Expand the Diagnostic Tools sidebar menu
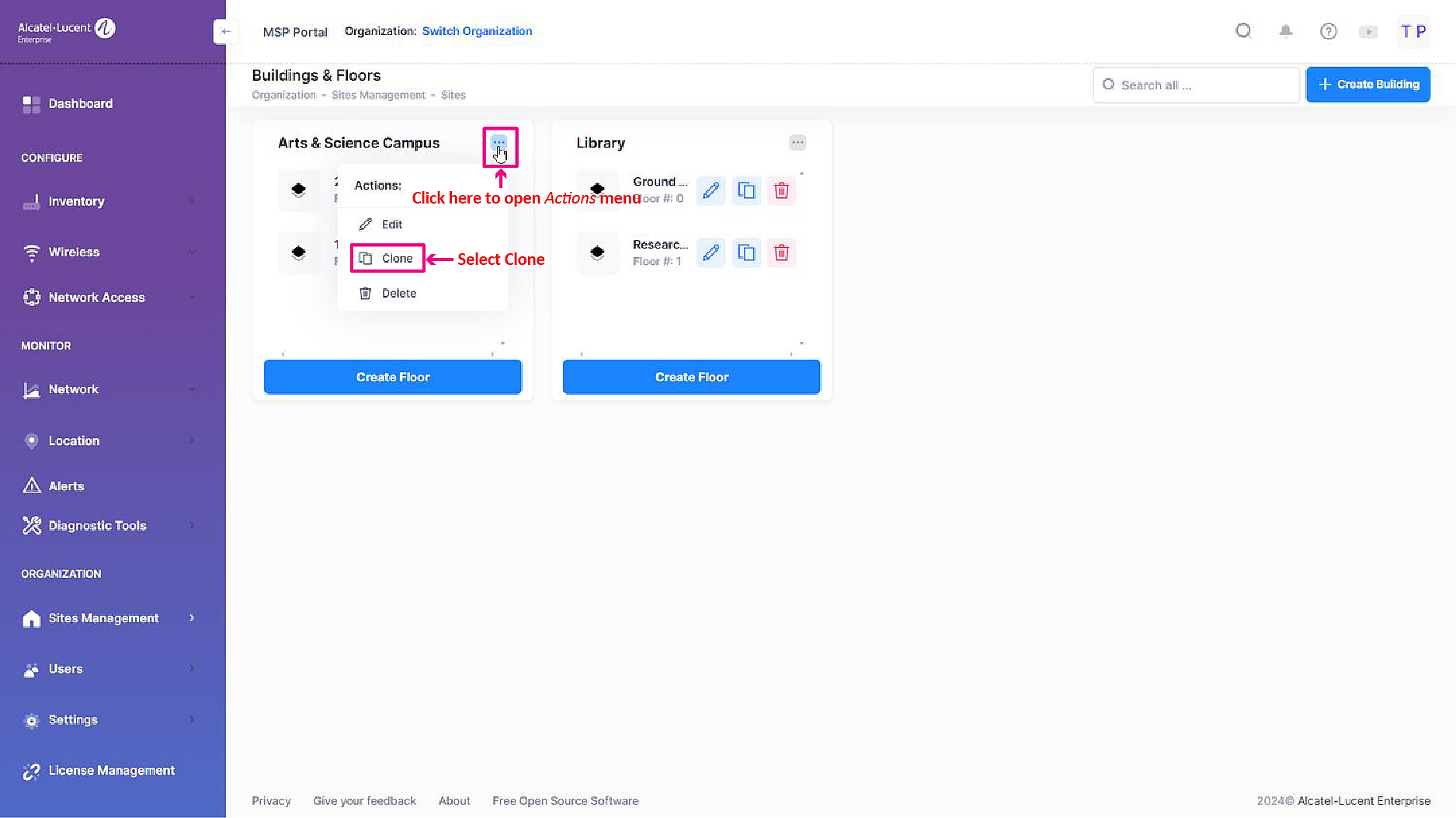Viewport: 1456px width, 818px height. [107, 526]
